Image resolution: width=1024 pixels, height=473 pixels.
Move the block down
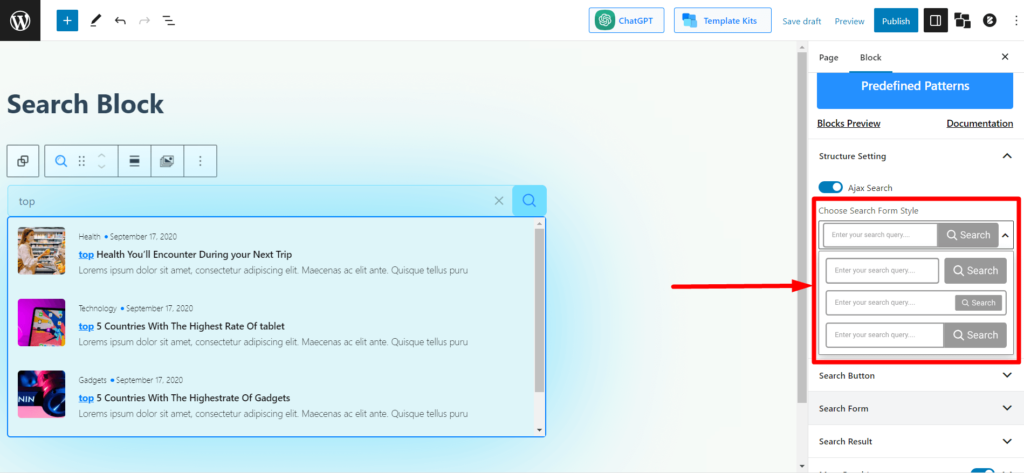point(101,167)
